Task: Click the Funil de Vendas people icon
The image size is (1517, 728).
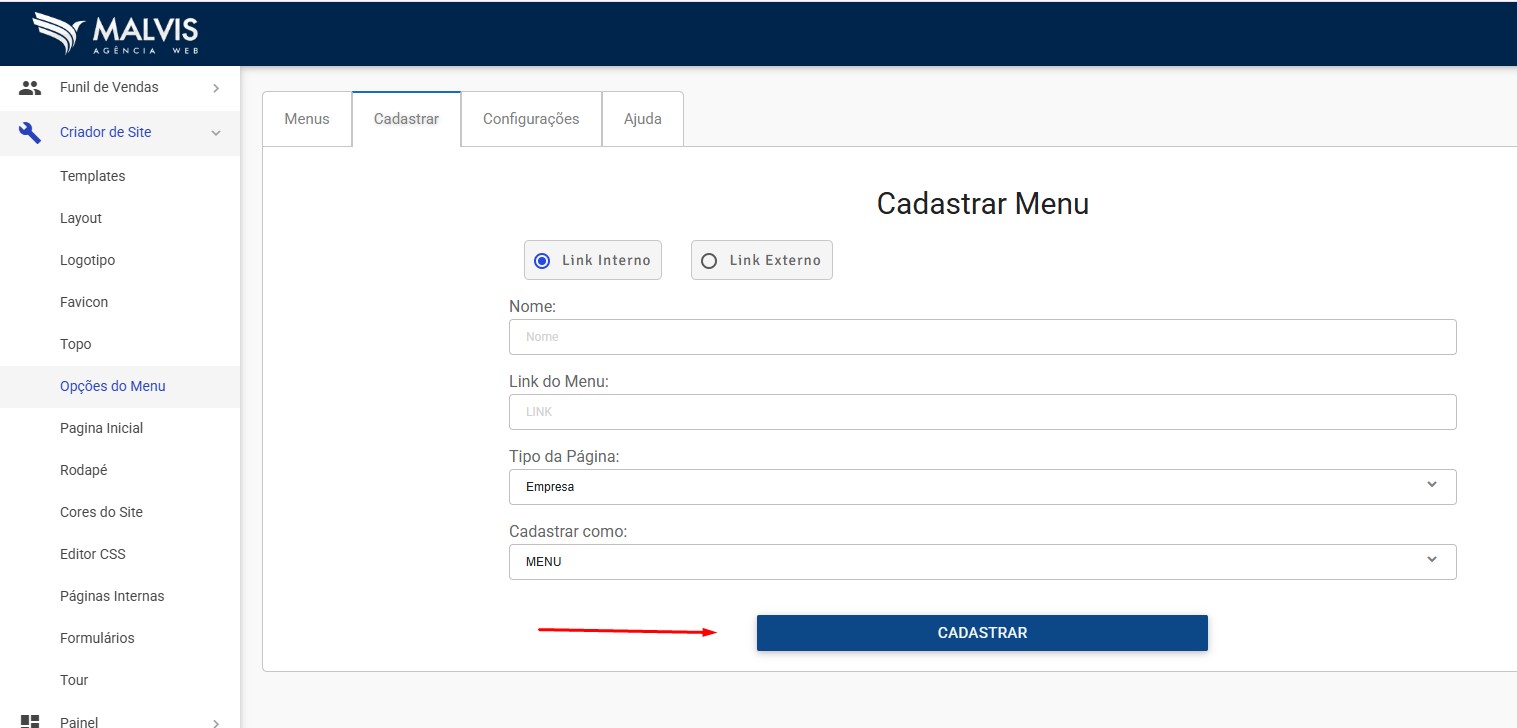Action: (30, 88)
